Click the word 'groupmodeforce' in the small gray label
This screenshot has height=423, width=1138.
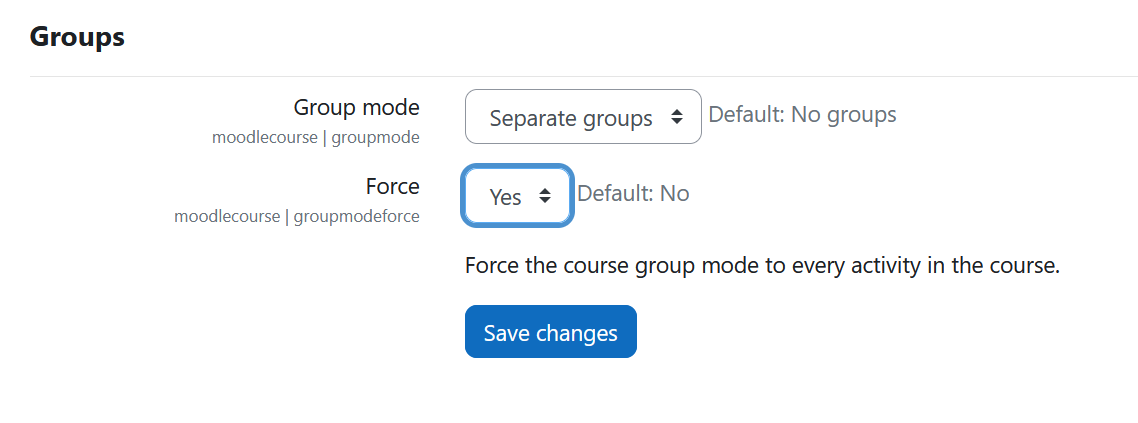pyautogui.click(x=356, y=216)
